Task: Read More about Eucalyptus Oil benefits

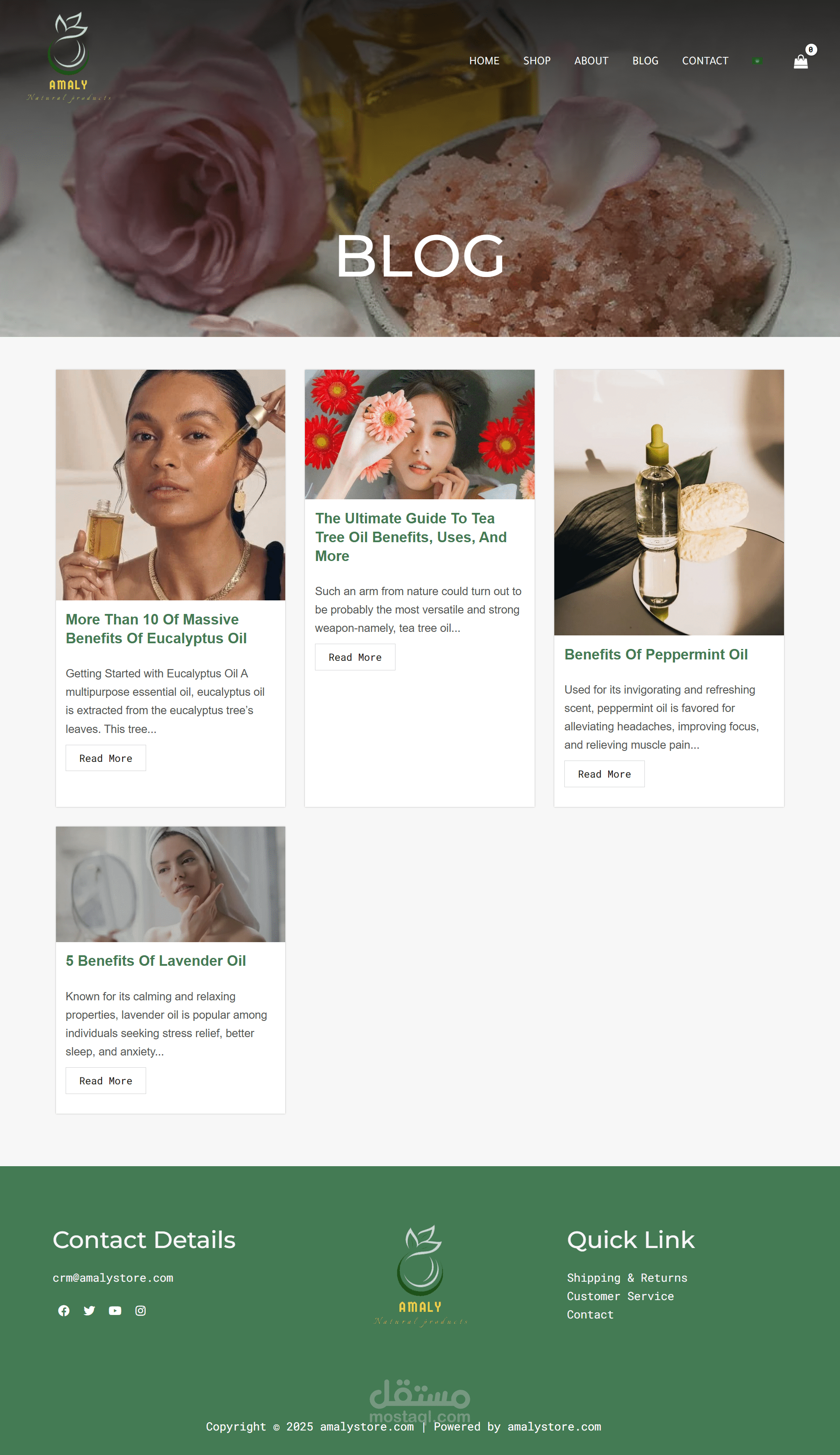Action: tap(105, 757)
